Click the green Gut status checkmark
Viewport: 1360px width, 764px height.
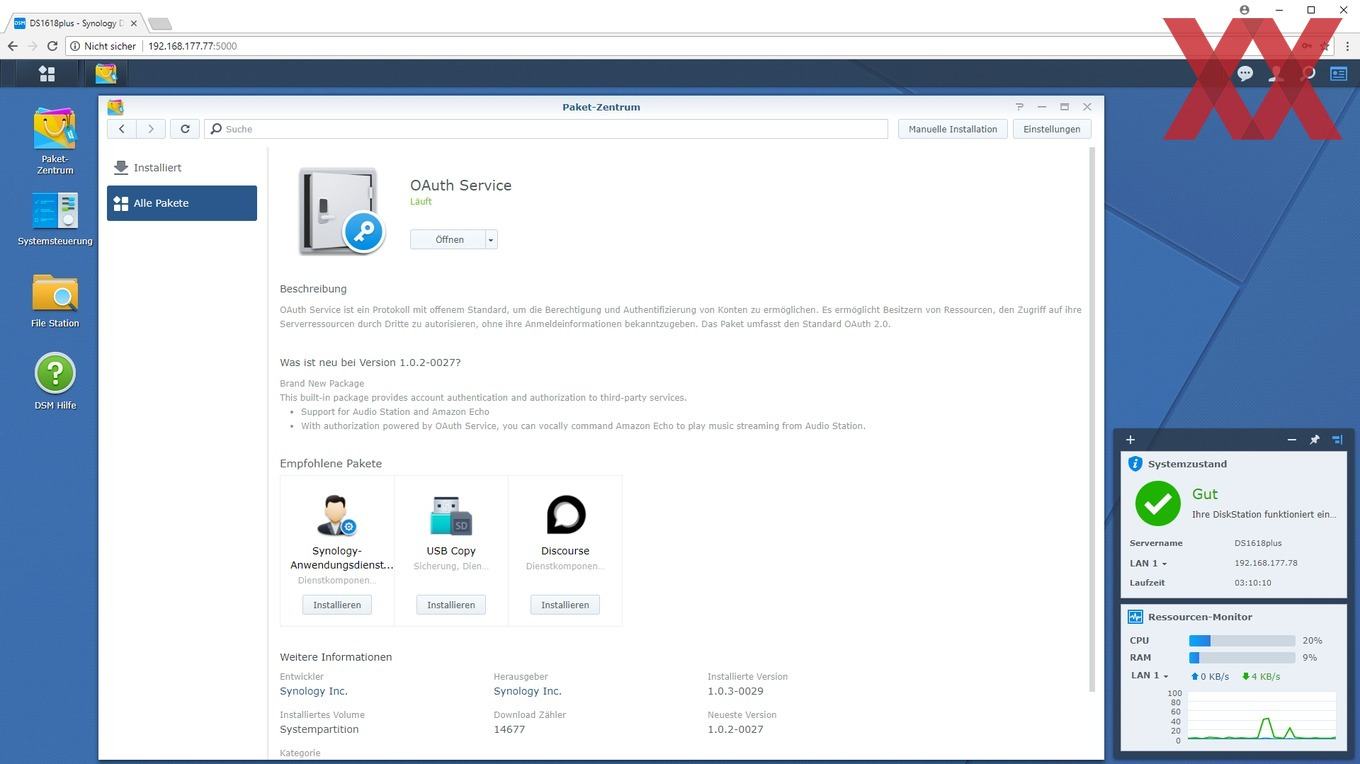pos(1158,503)
